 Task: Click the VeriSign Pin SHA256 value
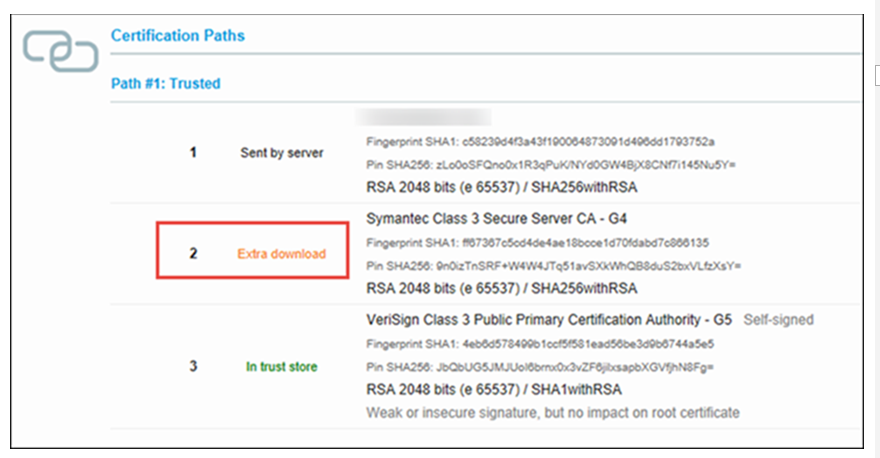(575, 368)
